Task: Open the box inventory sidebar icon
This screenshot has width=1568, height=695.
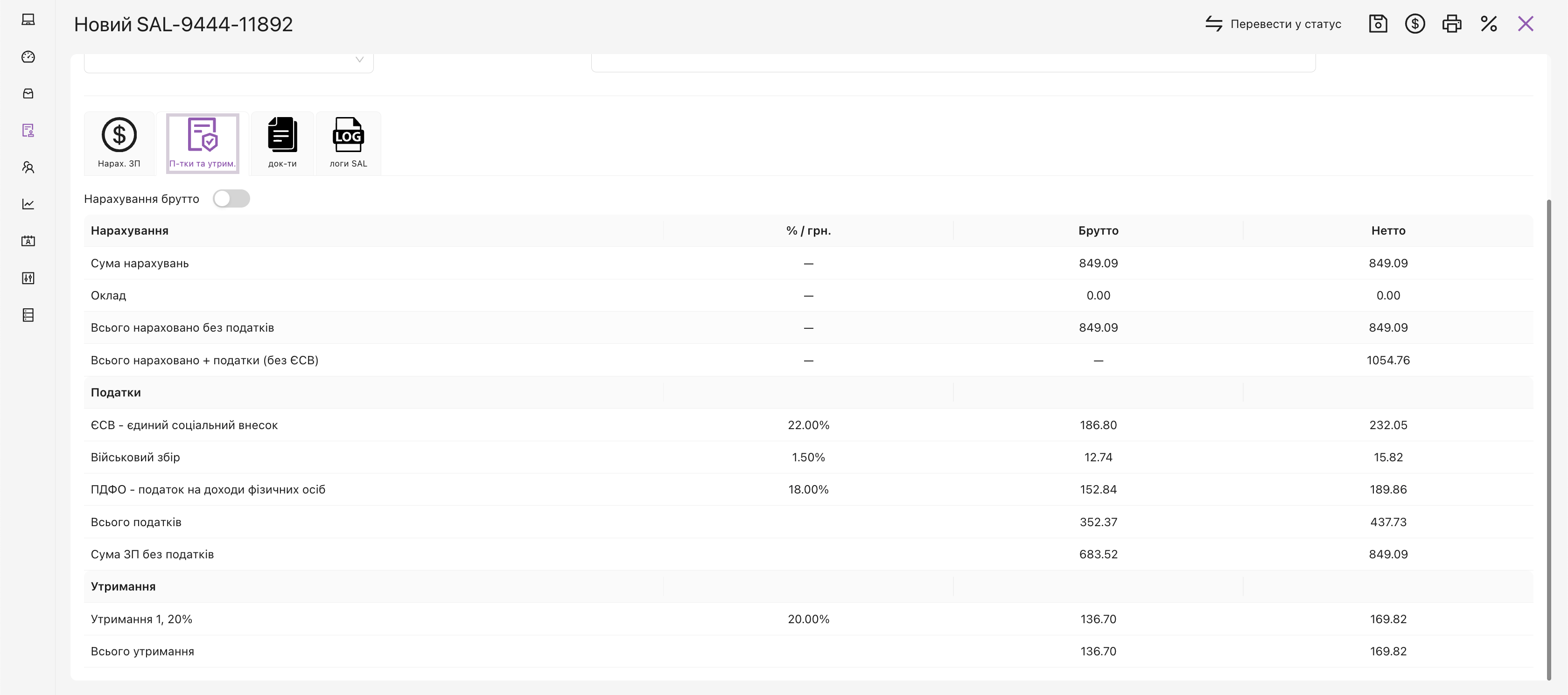Action: [28, 94]
